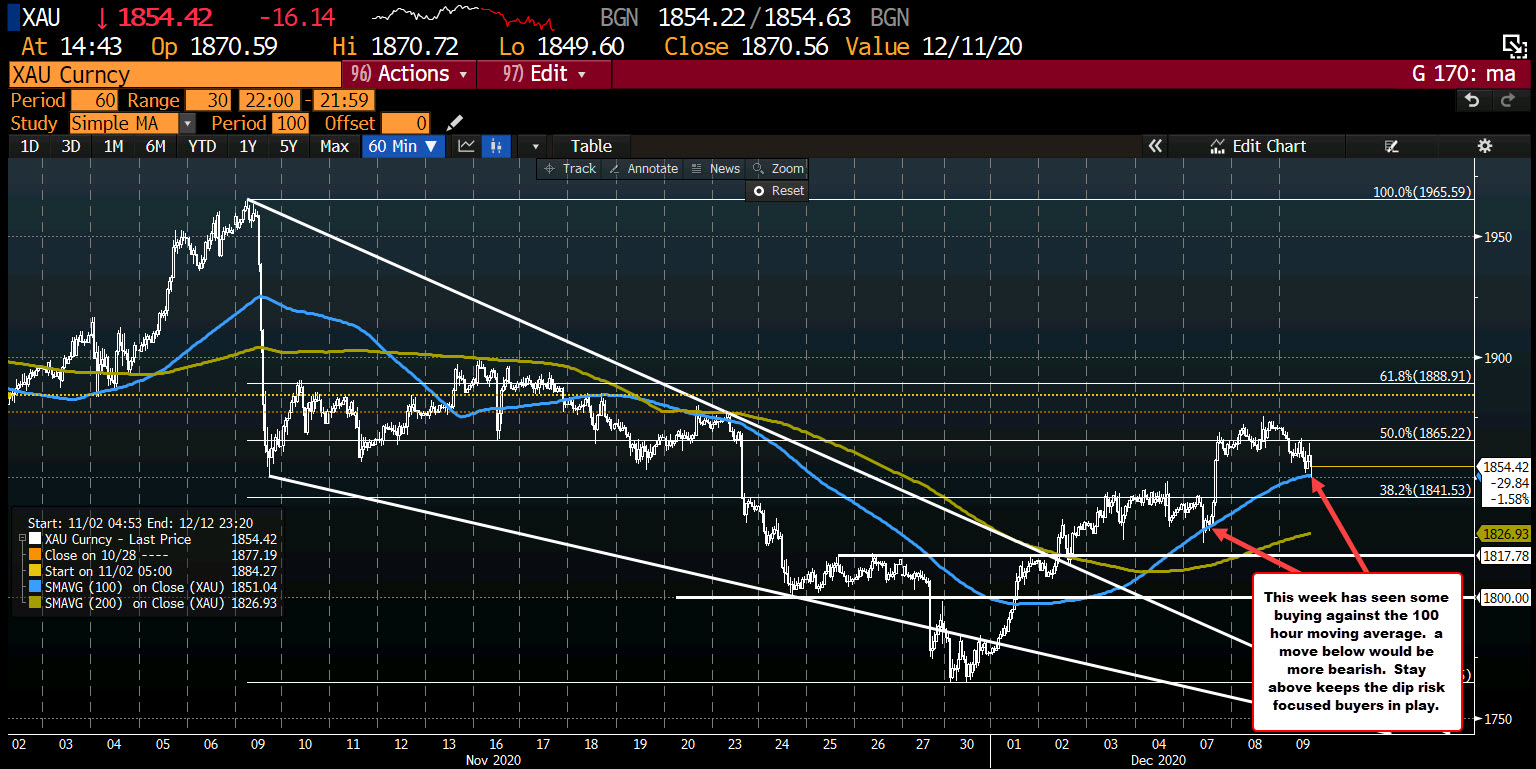This screenshot has height=769, width=1536.
Task: Click the 21:59 end time field
Action: pos(344,100)
